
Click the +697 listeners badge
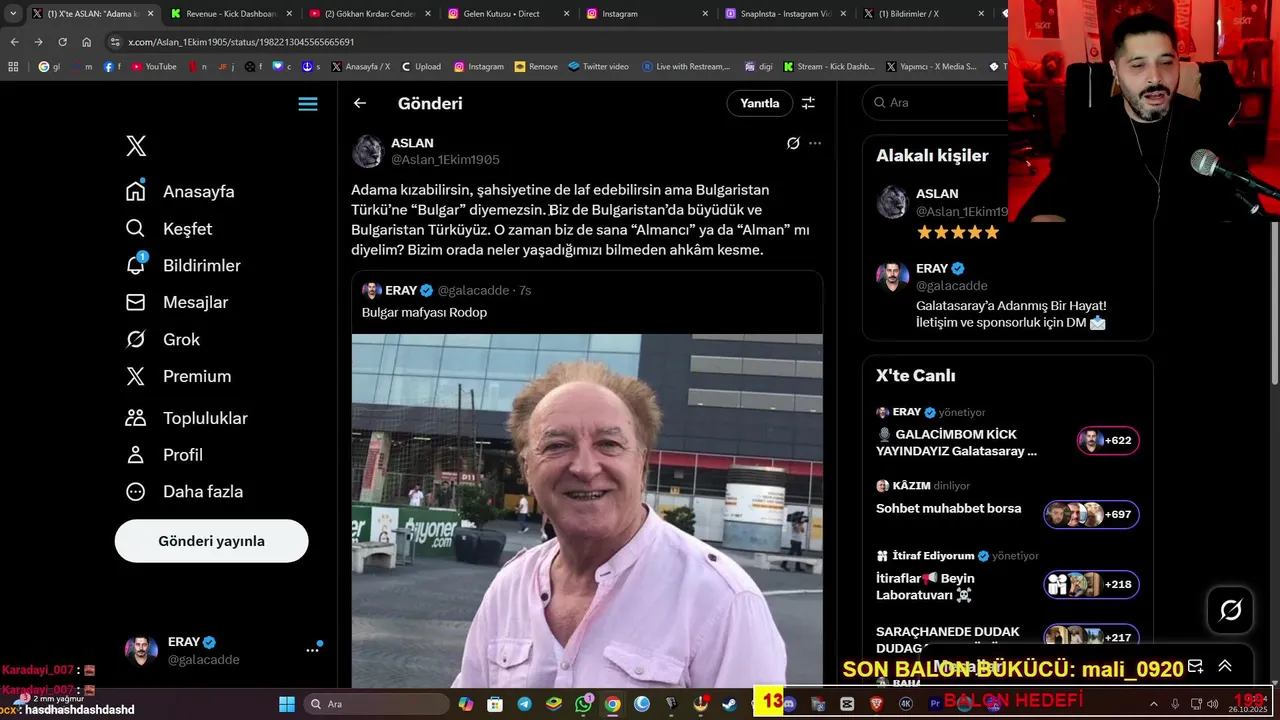click(1091, 514)
